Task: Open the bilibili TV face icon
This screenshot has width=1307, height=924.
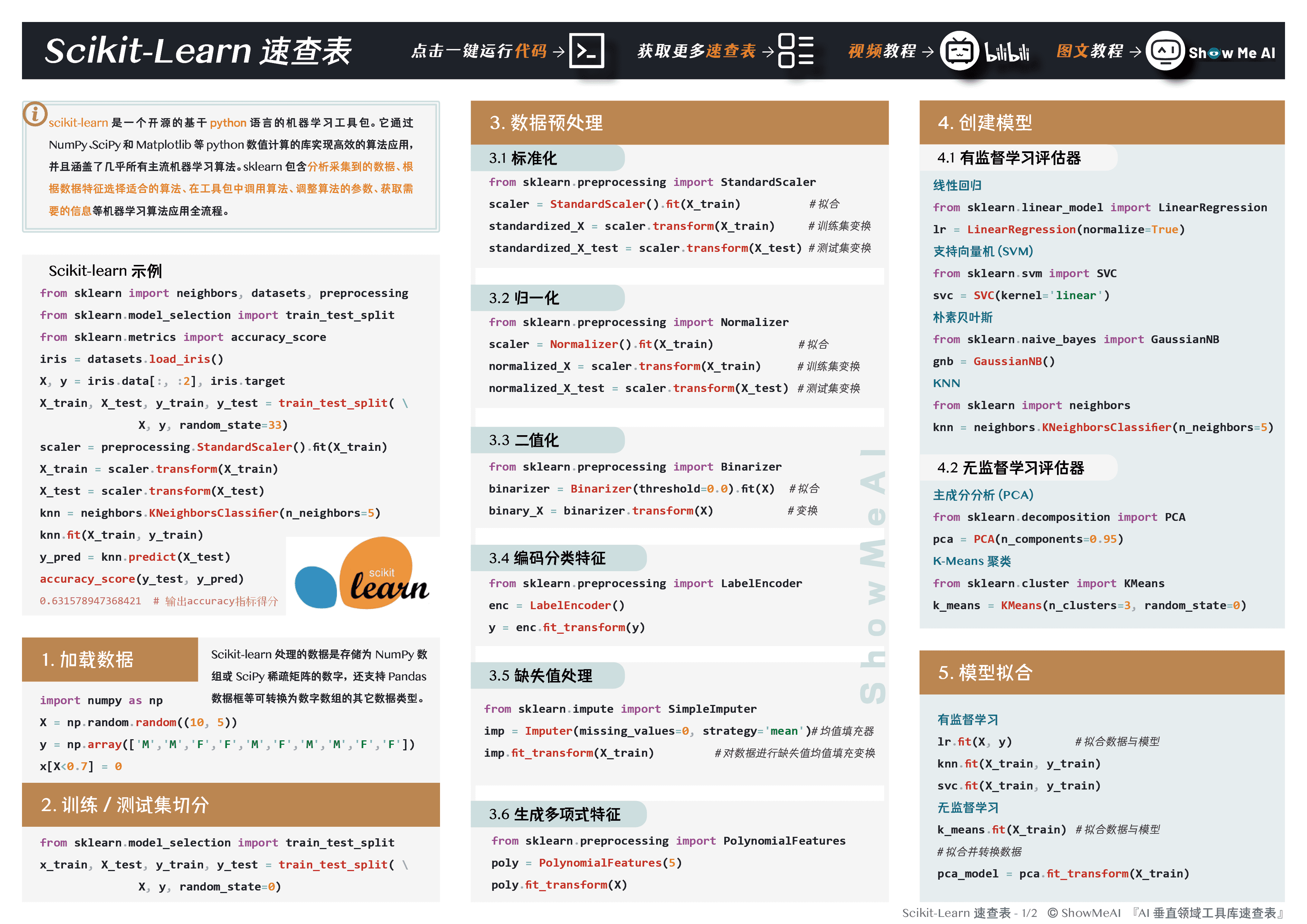Action: coord(959,51)
